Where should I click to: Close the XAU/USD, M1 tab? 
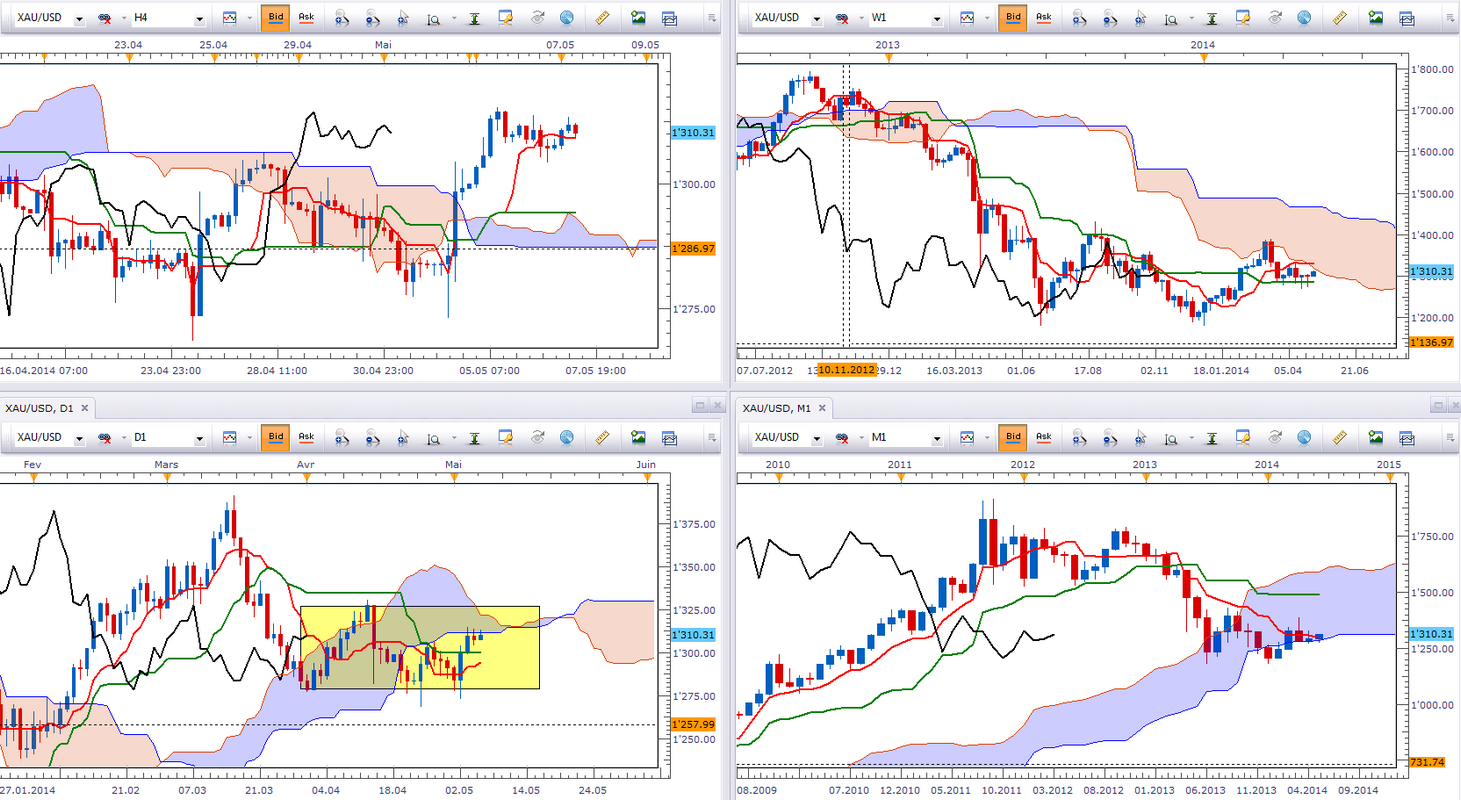[823, 407]
